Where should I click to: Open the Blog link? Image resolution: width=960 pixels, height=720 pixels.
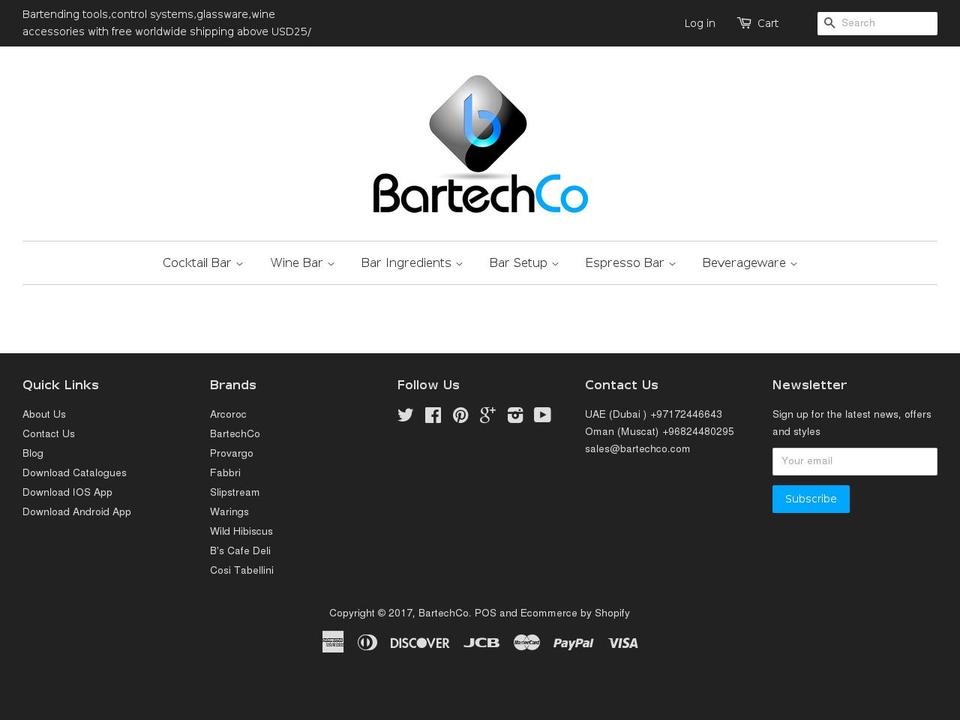tap(33, 454)
